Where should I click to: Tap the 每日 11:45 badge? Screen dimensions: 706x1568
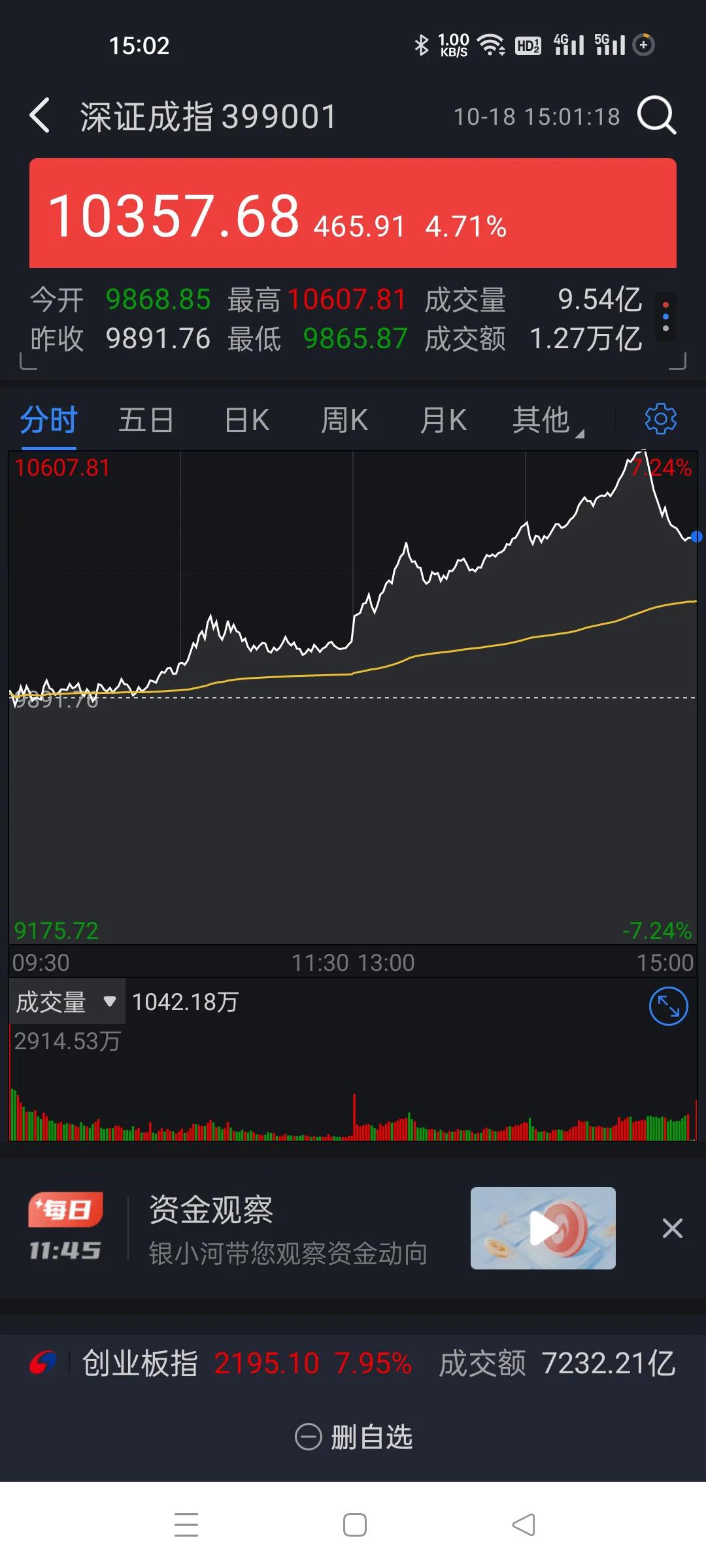(x=65, y=1227)
